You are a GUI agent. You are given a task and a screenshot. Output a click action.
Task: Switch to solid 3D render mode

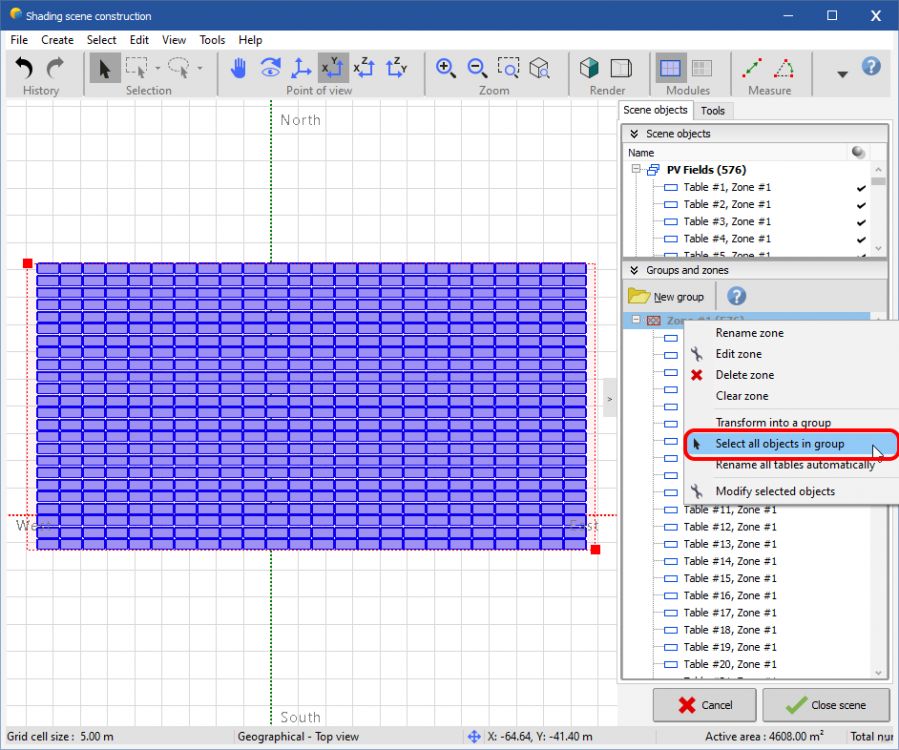coord(590,68)
